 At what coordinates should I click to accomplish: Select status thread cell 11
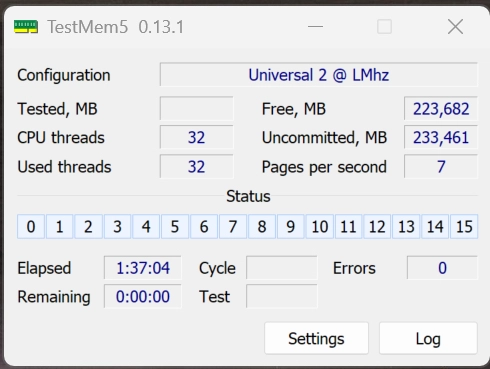click(348, 227)
